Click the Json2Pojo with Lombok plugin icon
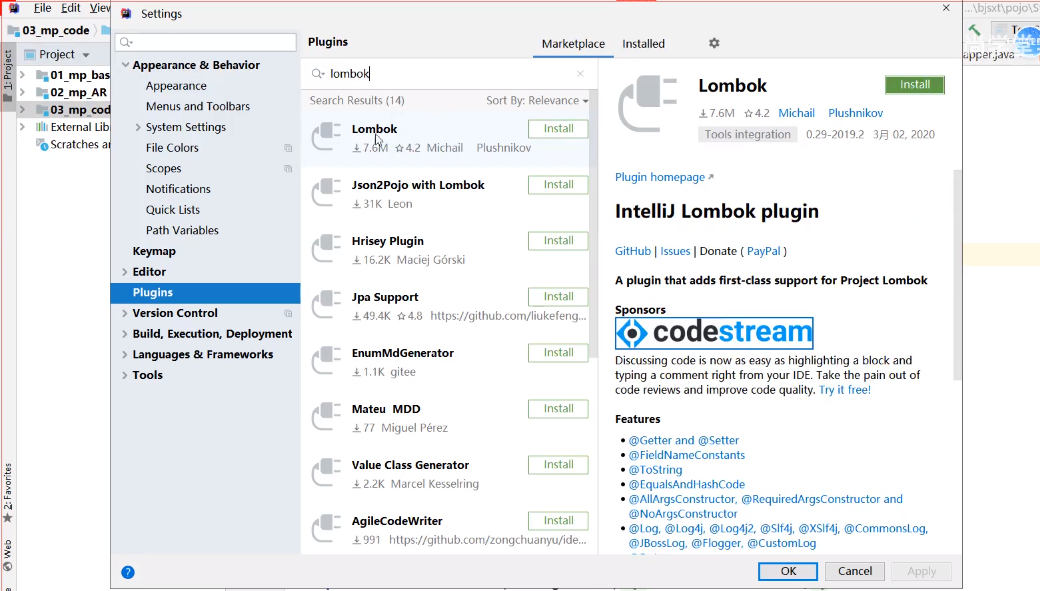Viewport: 1040px width, 591px height. point(326,193)
